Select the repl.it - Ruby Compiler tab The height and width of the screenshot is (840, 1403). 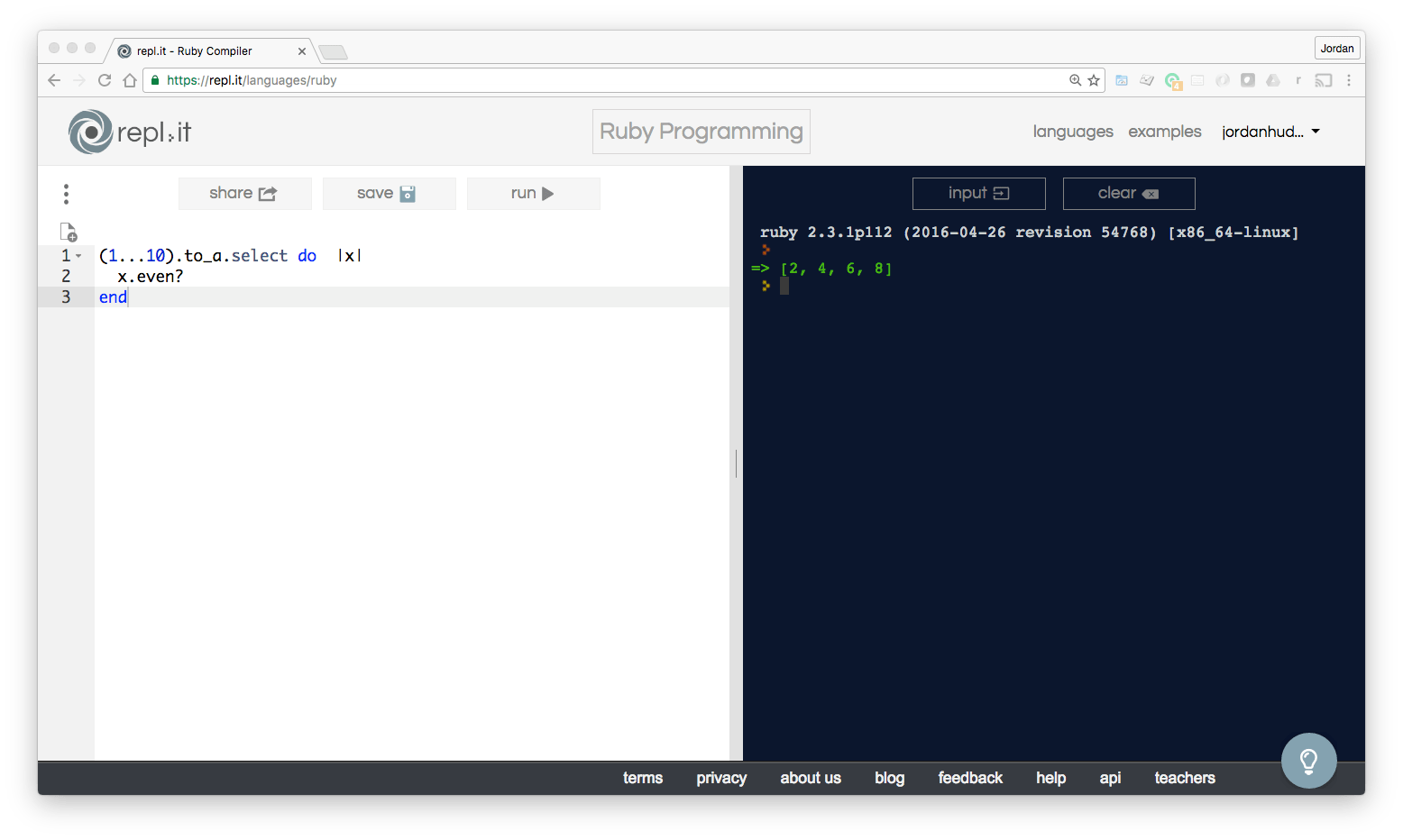[212, 51]
